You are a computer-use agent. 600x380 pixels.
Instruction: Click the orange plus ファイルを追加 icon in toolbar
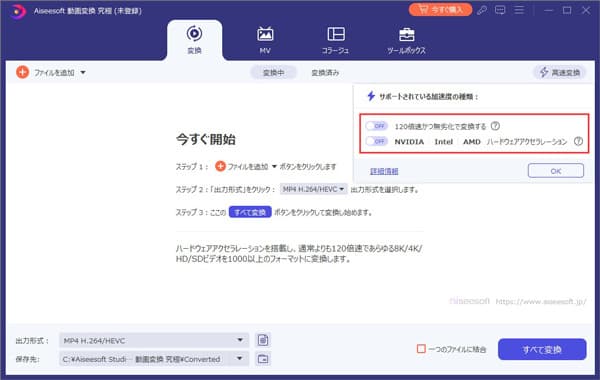coord(23,72)
